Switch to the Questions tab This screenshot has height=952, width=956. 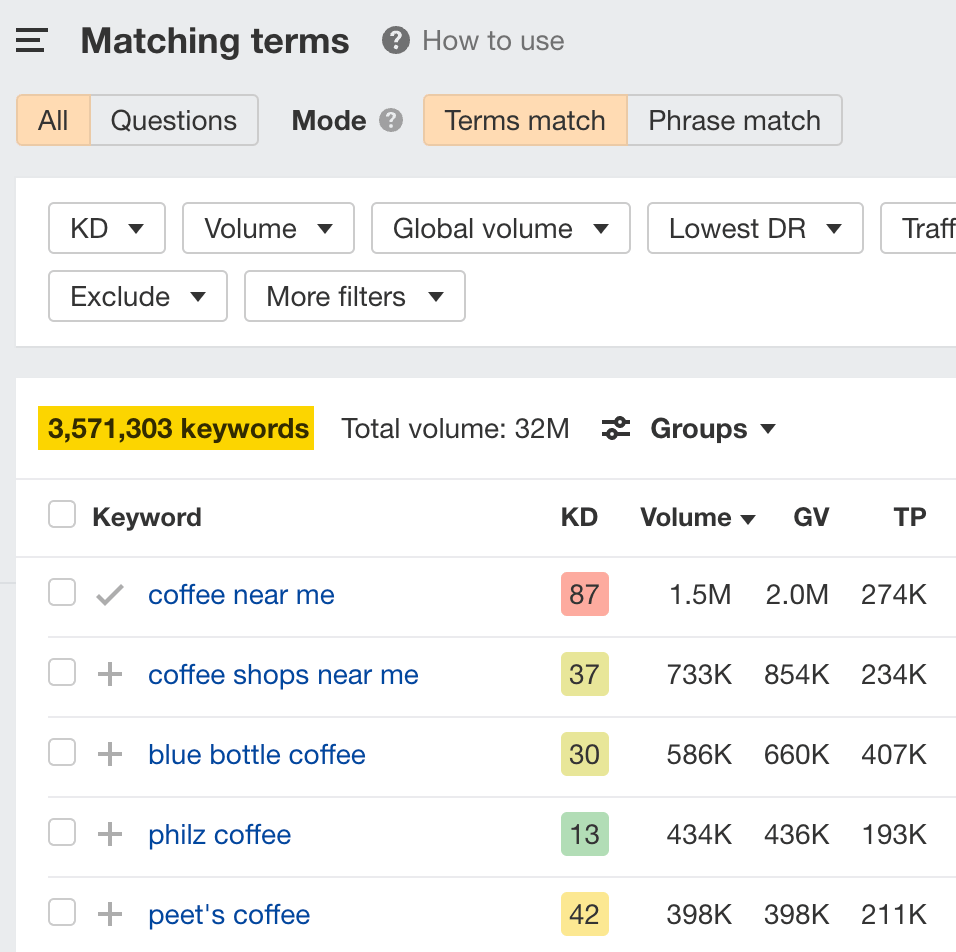click(174, 120)
